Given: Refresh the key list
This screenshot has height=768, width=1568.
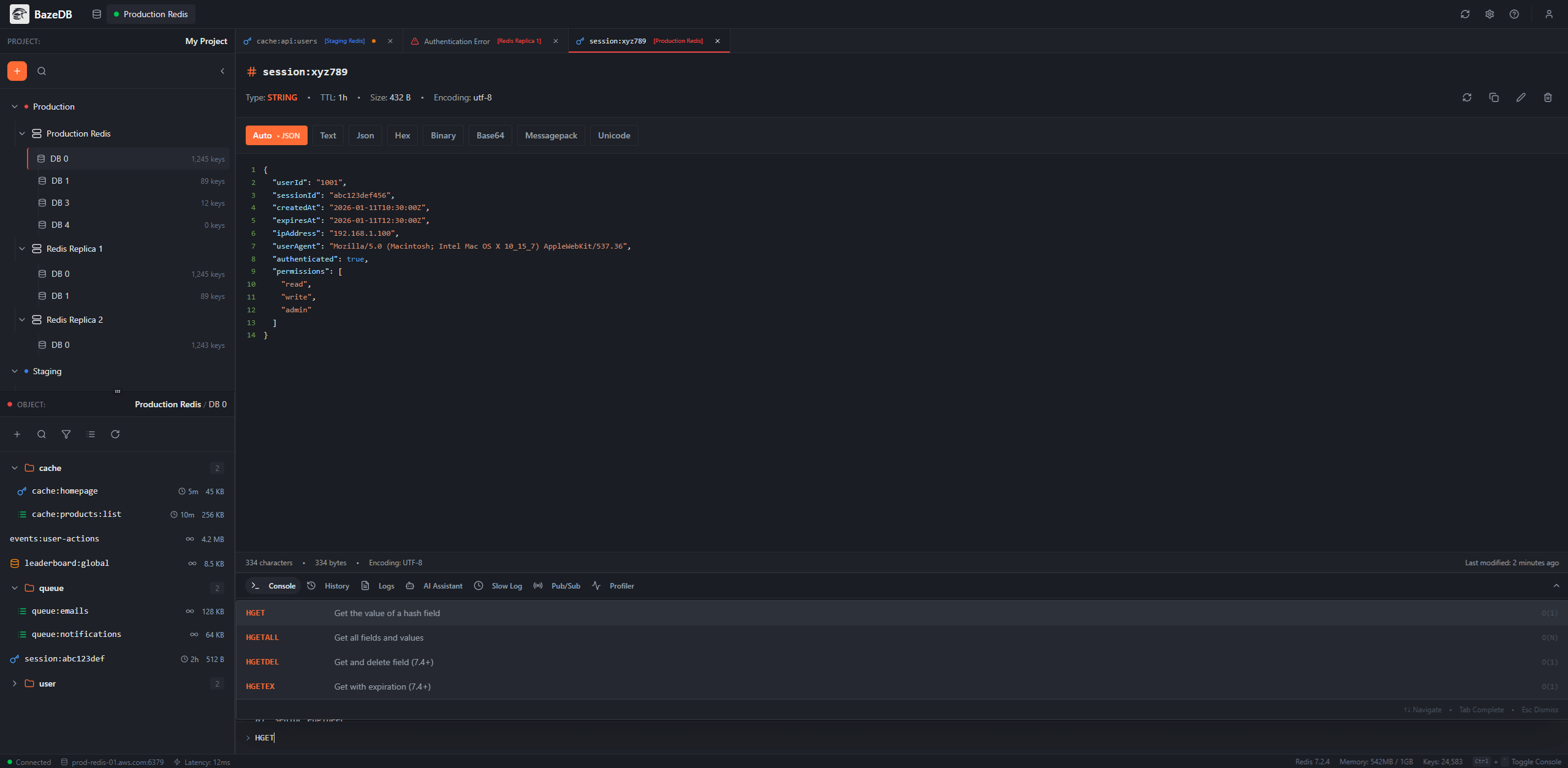Looking at the screenshot, I should (x=115, y=434).
